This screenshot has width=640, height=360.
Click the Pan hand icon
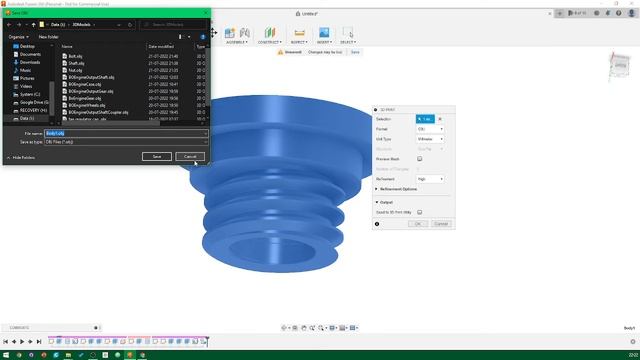pyautogui.click(x=304, y=328)
